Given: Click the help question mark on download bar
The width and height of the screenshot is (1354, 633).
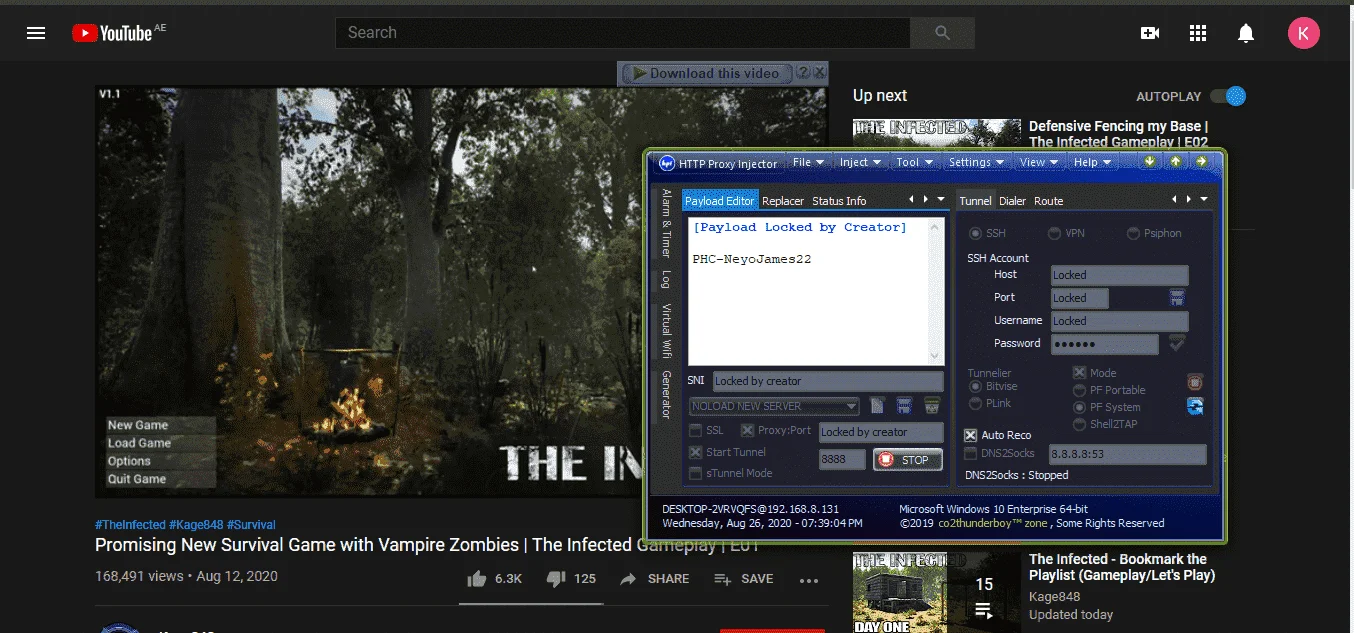Looking at the screenshot, I should point(803,73).
